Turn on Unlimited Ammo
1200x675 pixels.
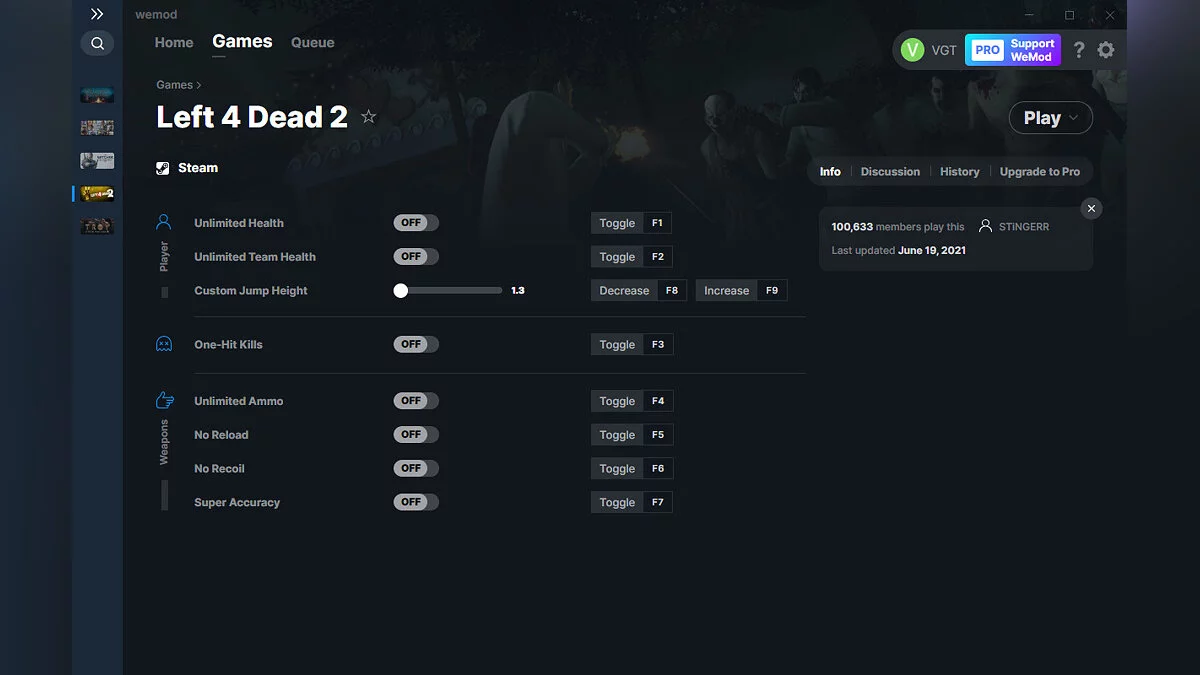click(x=415, y=400)
